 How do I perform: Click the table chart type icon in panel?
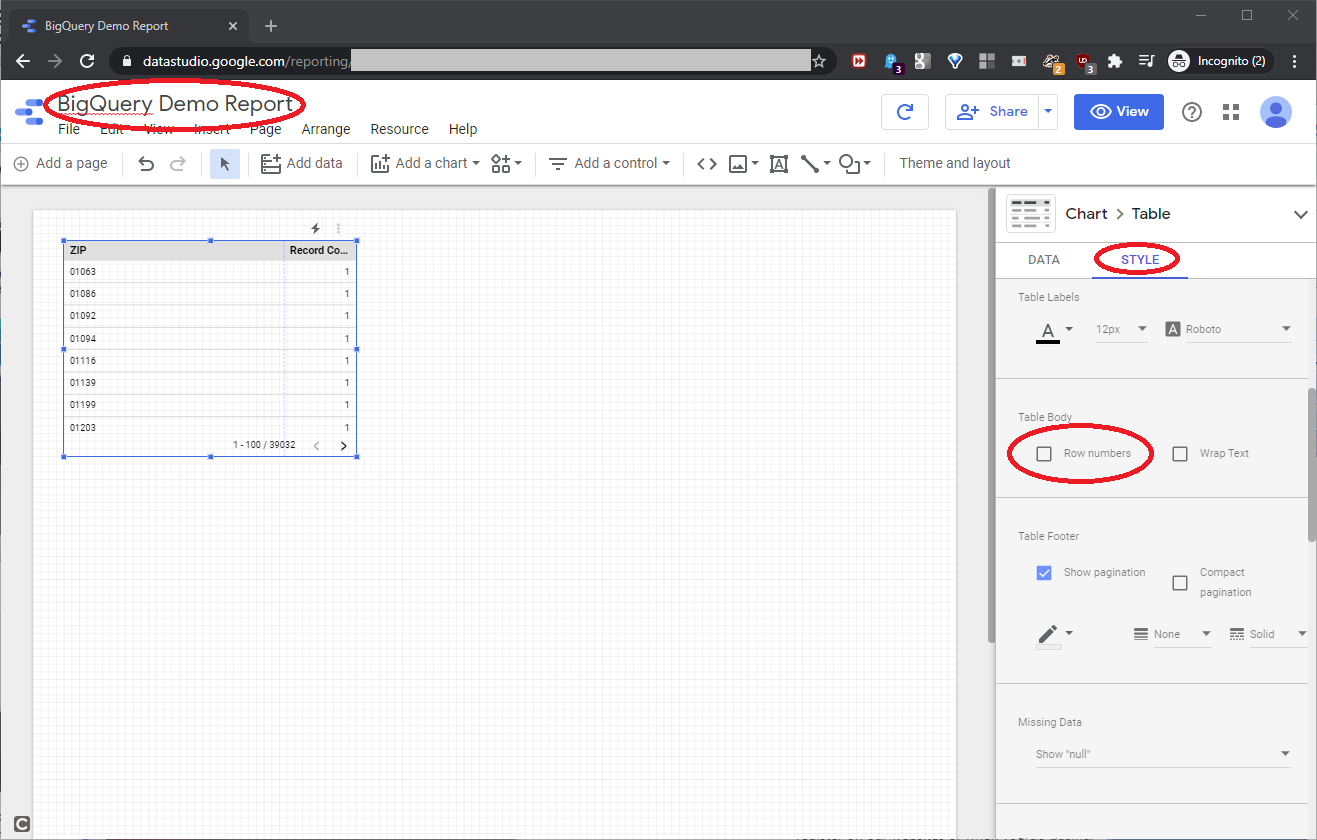[x=1031, y=213]
